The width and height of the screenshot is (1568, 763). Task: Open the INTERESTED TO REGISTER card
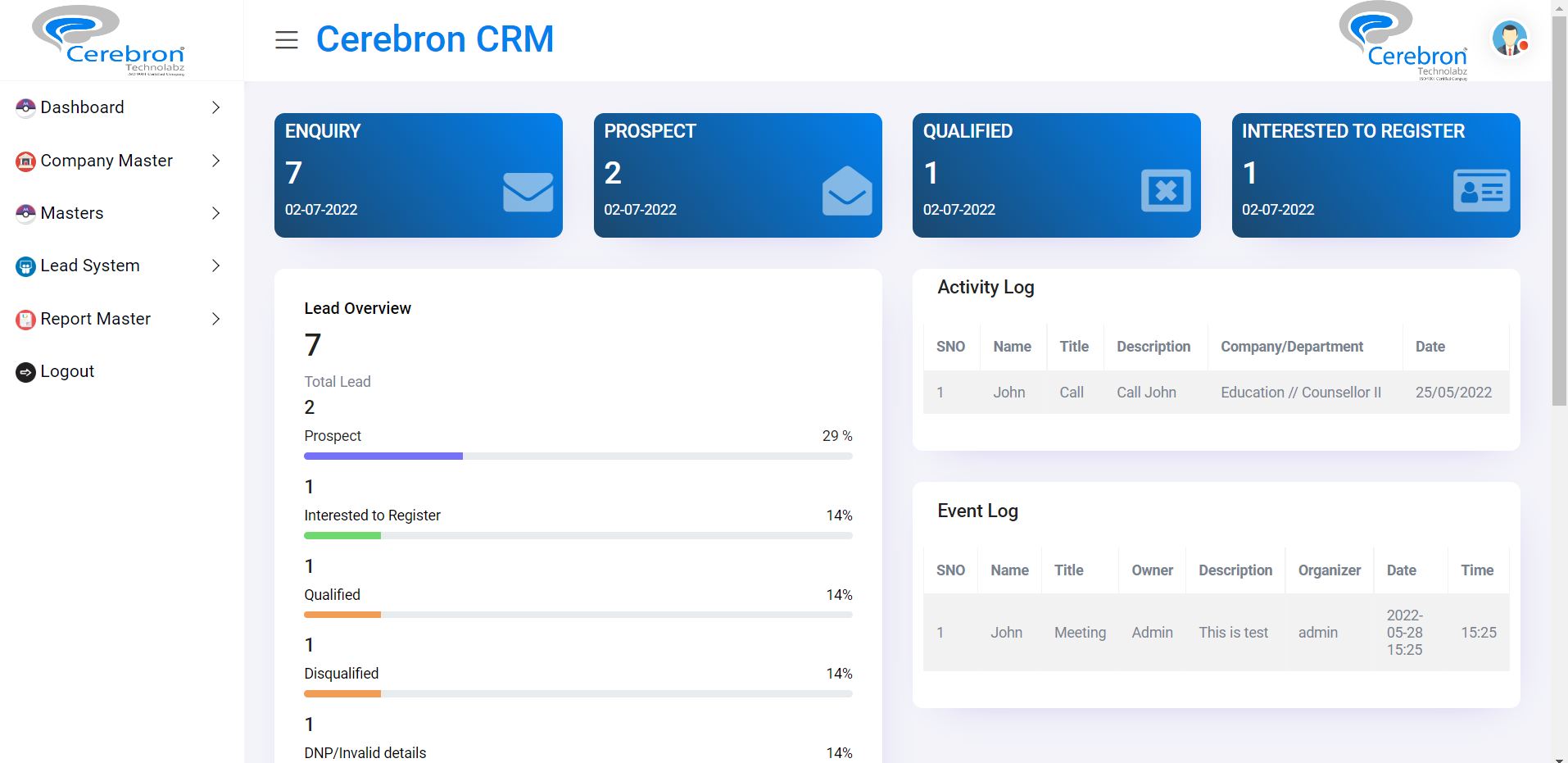pyautogui.click(x=1375, y=175)
